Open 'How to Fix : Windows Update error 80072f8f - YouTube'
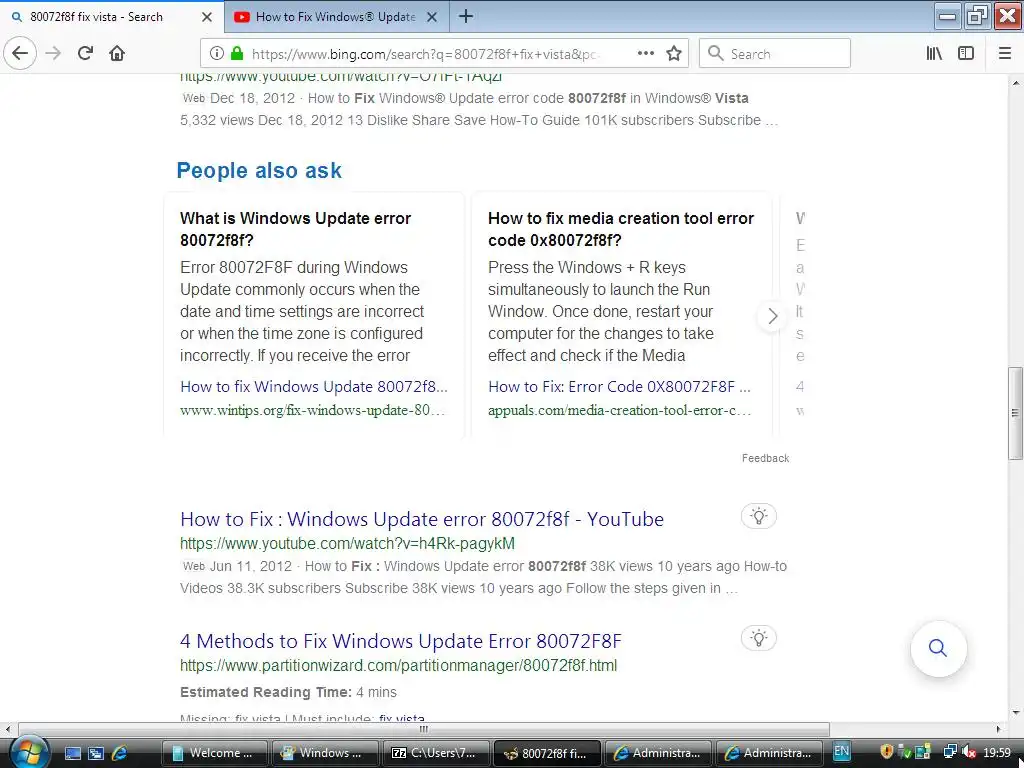The height and width of the screenshot is (768, 1024). [x=421, y=519]
